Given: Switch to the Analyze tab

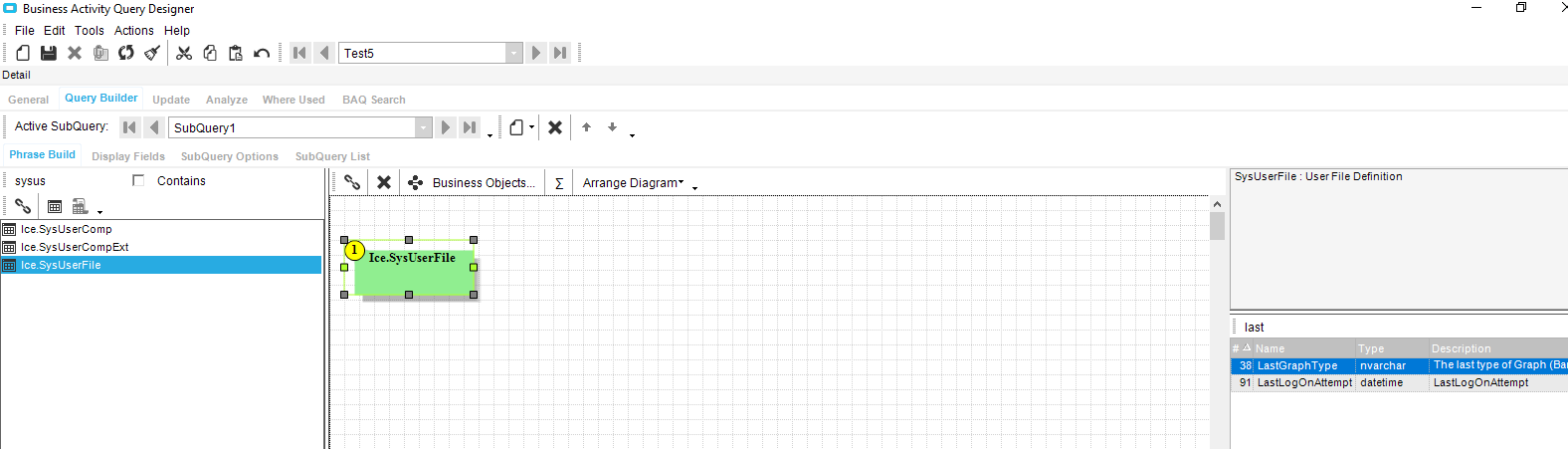Looking at the screenshot, I should click(227, 100).
